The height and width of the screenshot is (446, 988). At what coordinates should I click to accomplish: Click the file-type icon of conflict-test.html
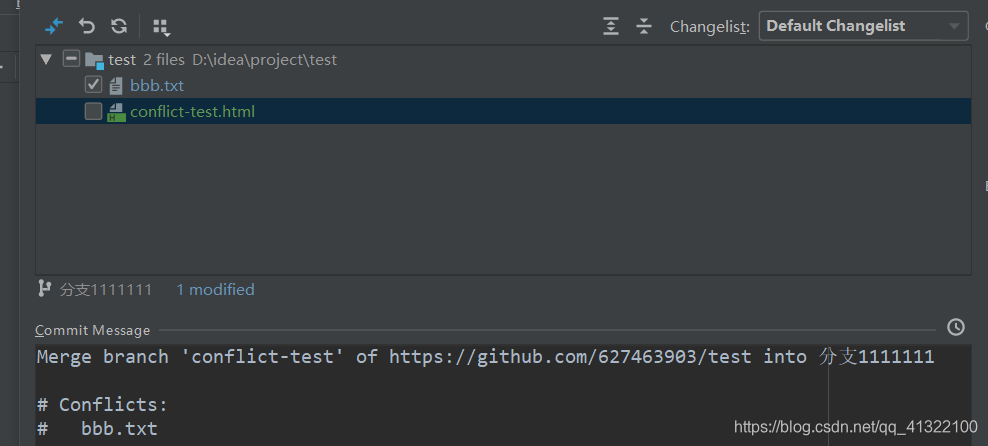point(116,111)
